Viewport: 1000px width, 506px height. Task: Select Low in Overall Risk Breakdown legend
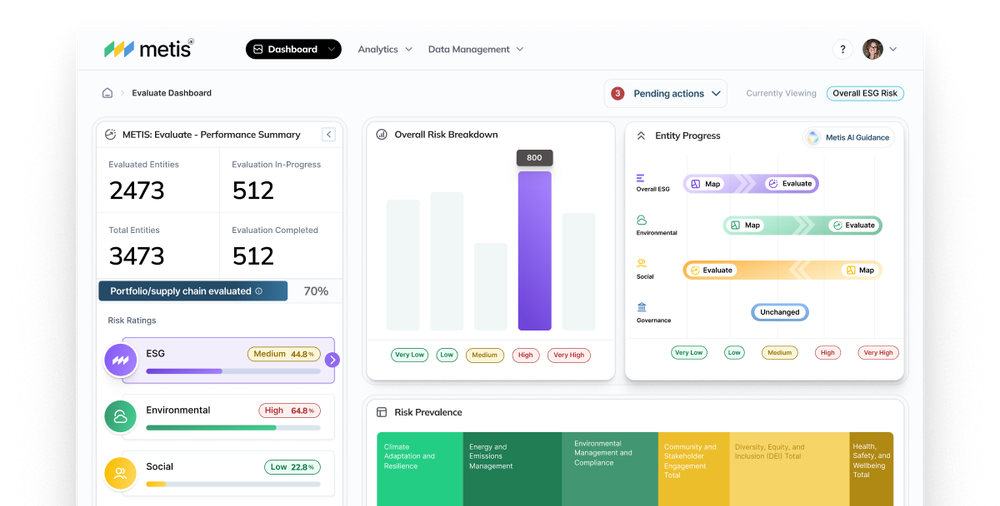pos(447,355)
